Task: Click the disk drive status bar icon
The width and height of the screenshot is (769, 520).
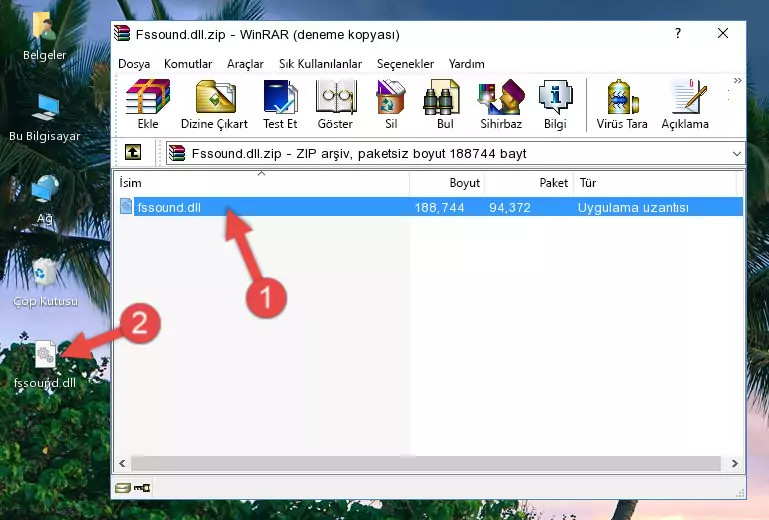Action: 123,488
